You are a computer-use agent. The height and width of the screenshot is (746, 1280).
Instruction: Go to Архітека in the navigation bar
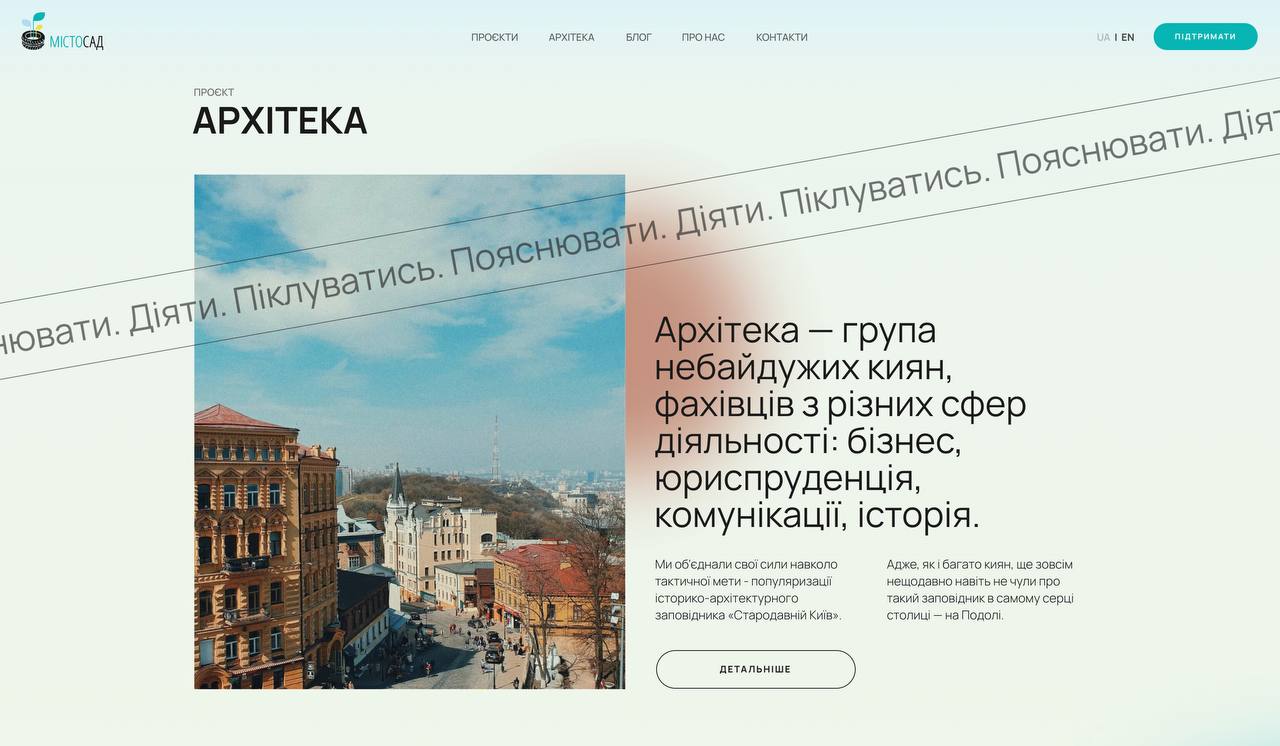click(571, 37)
